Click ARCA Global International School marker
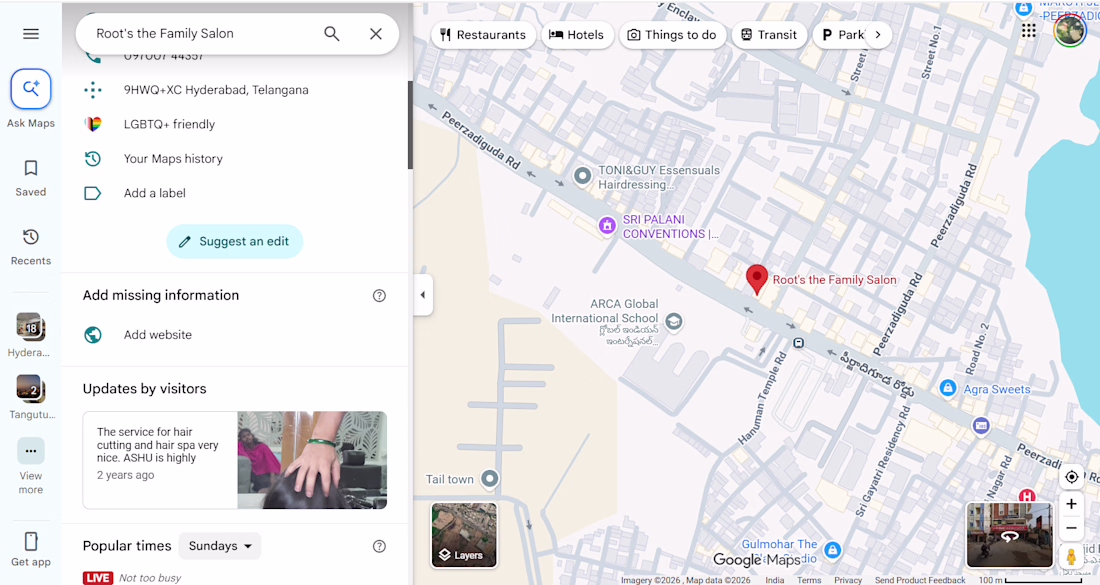 point(673,321)
